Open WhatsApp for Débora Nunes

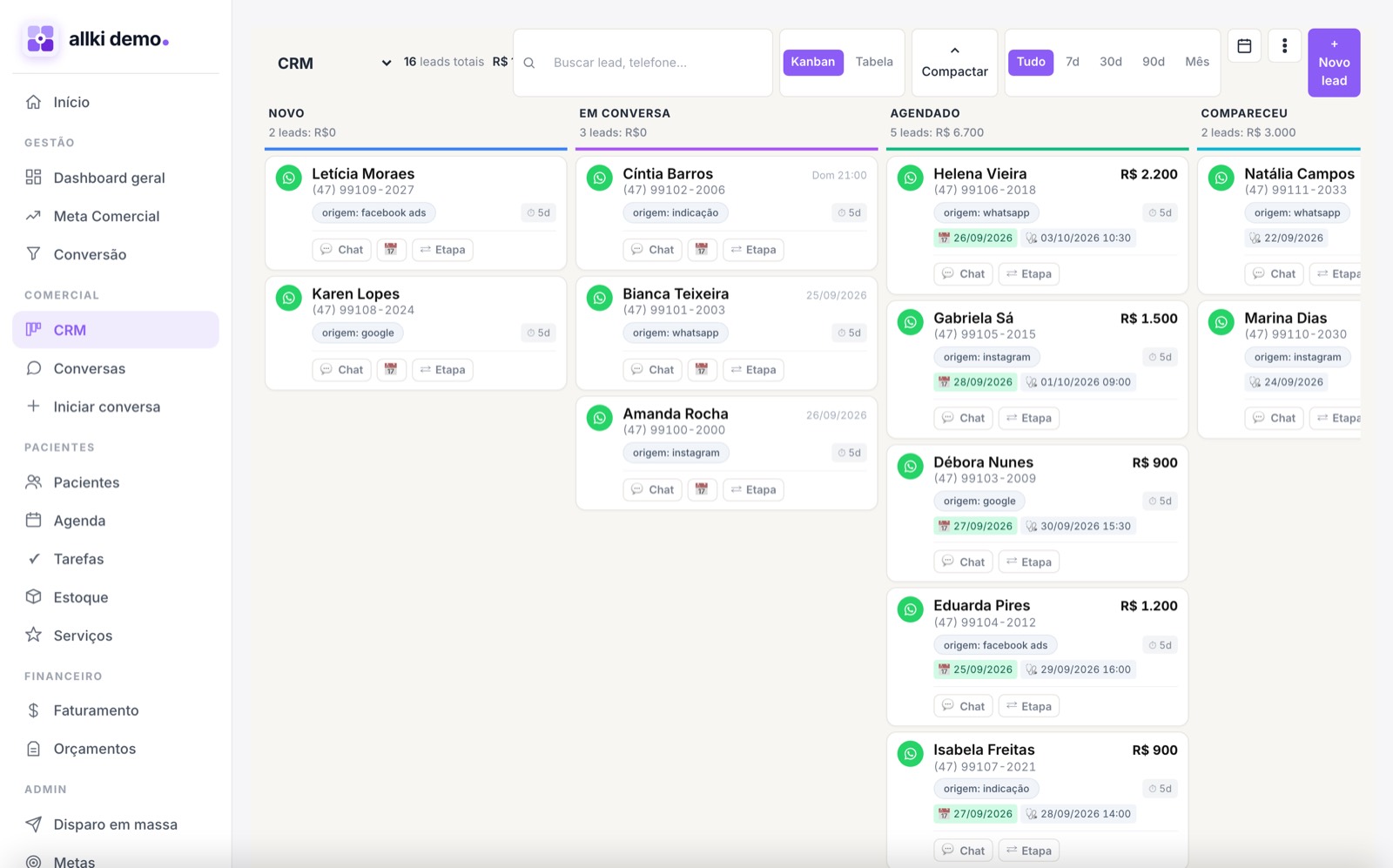(x=911, y=466)
